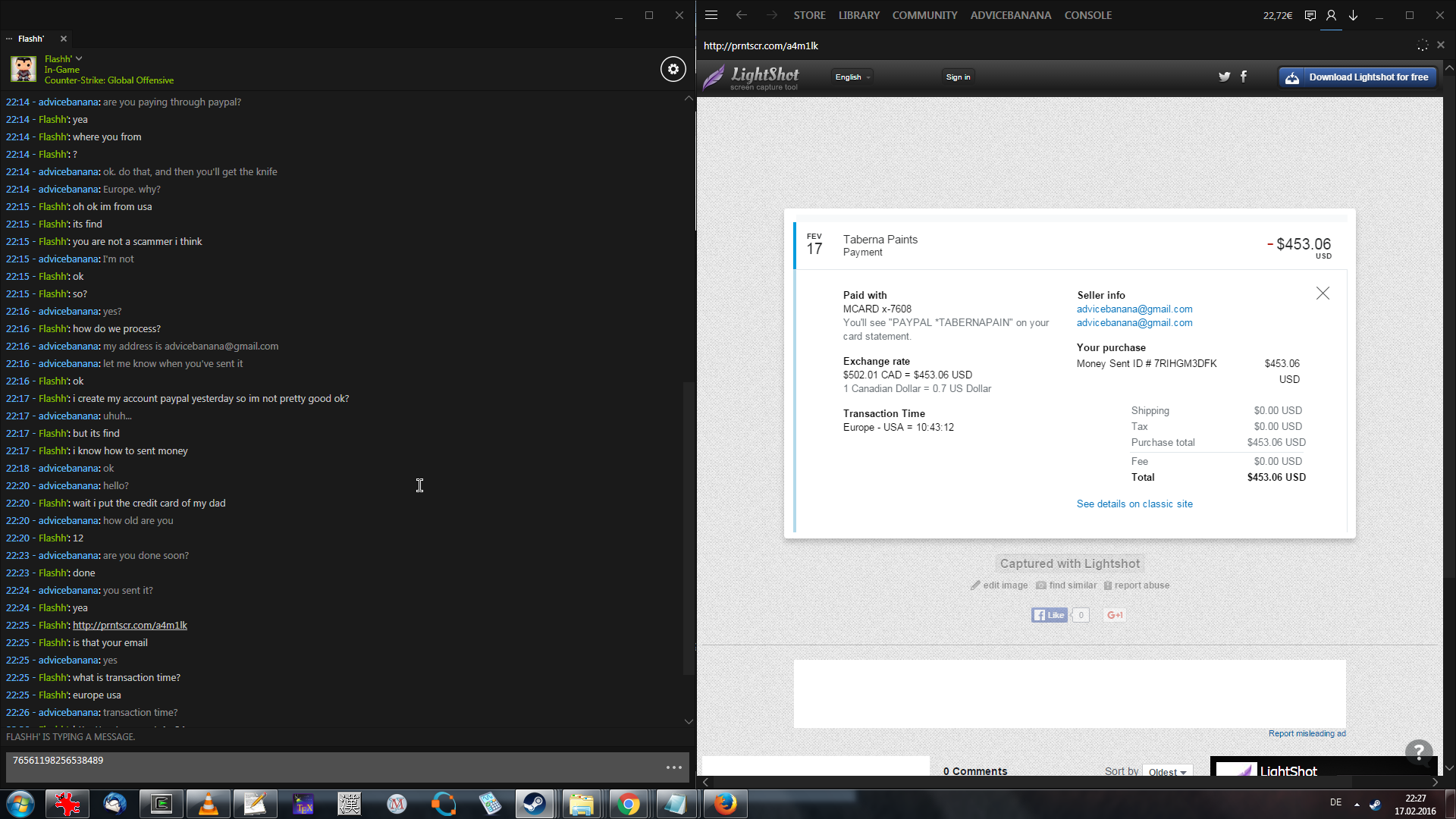Click the Facebook icon in the Lightshot header
This screenshot has height=819, width=1456.
(x=1244, y=77)
